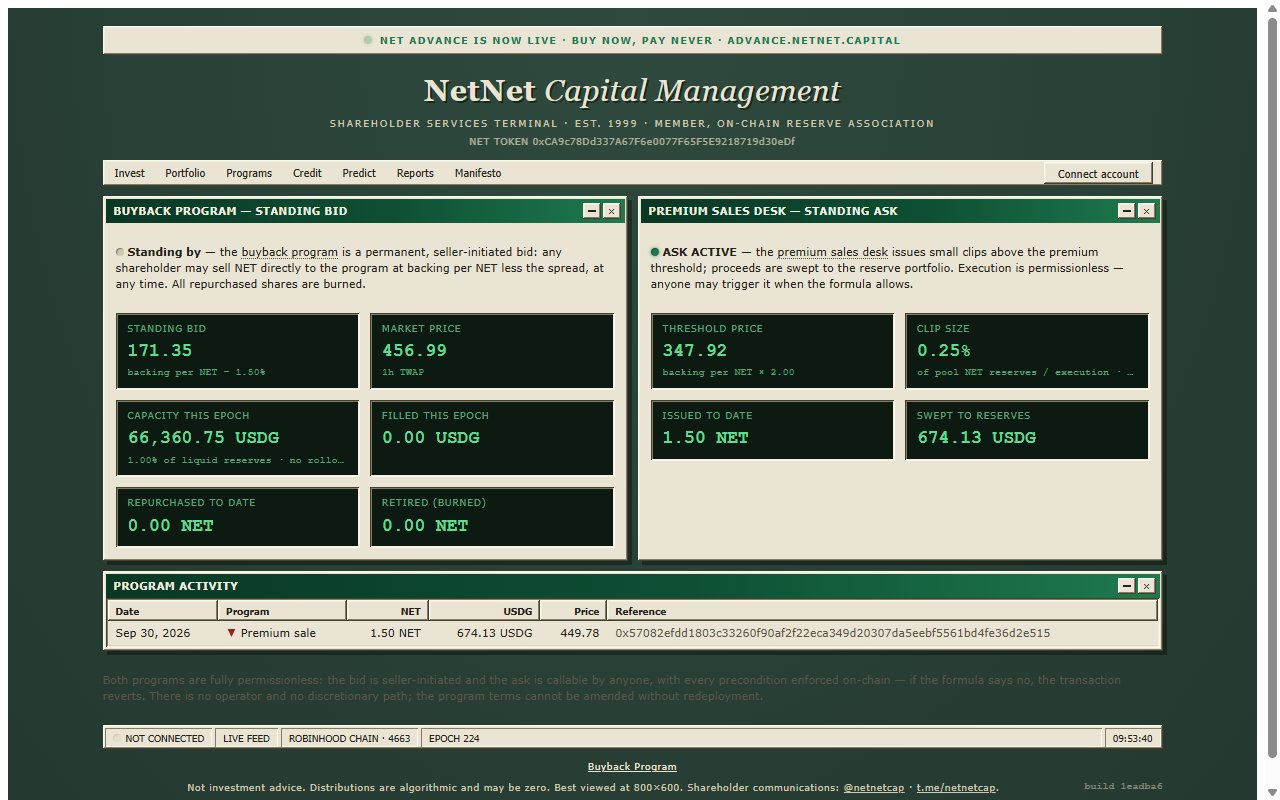This screenshot has width=1280, height=800.
Task: Select the Threshold Price 347.92 tile
Action: (772, 351)
